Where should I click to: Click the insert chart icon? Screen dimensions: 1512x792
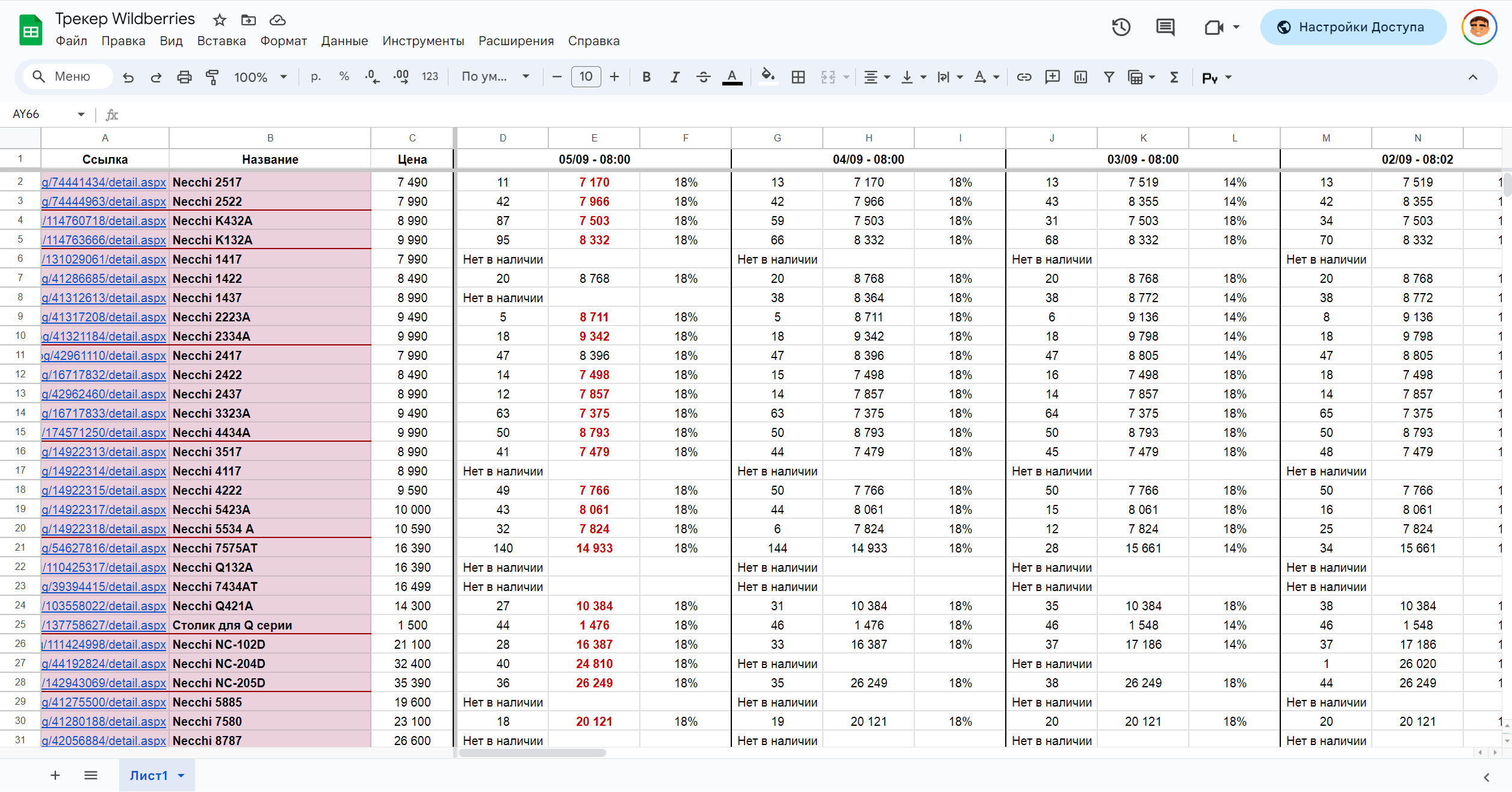click(1080, 77)
